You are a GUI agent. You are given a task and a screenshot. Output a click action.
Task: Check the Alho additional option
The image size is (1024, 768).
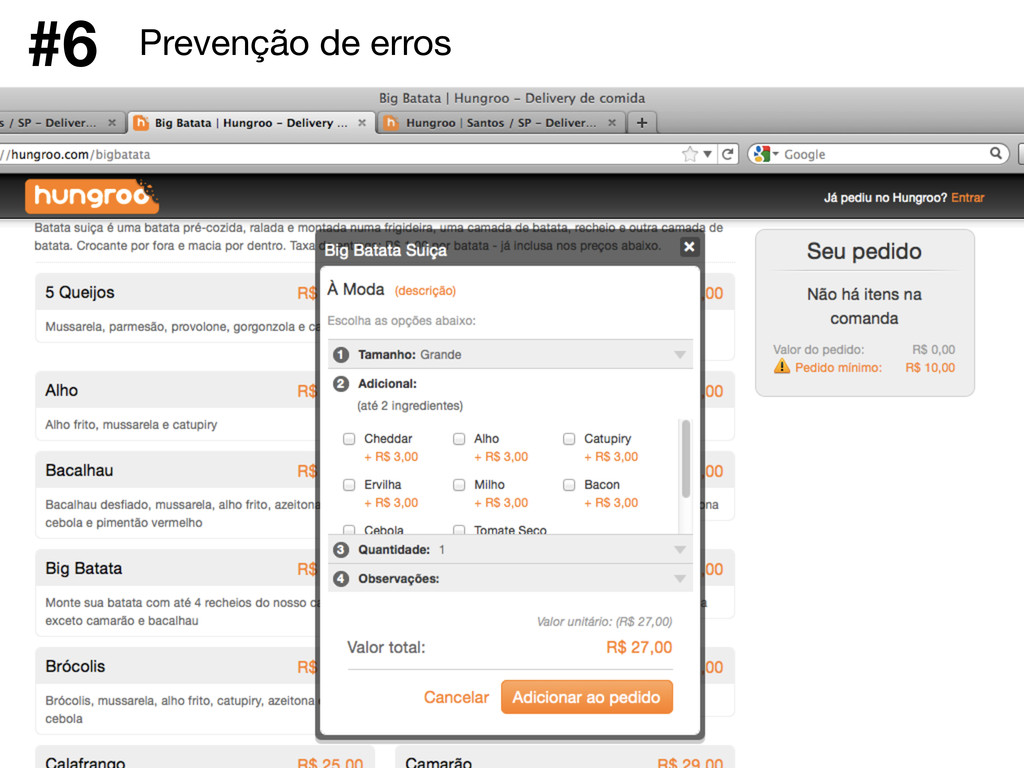coord(459,439)
